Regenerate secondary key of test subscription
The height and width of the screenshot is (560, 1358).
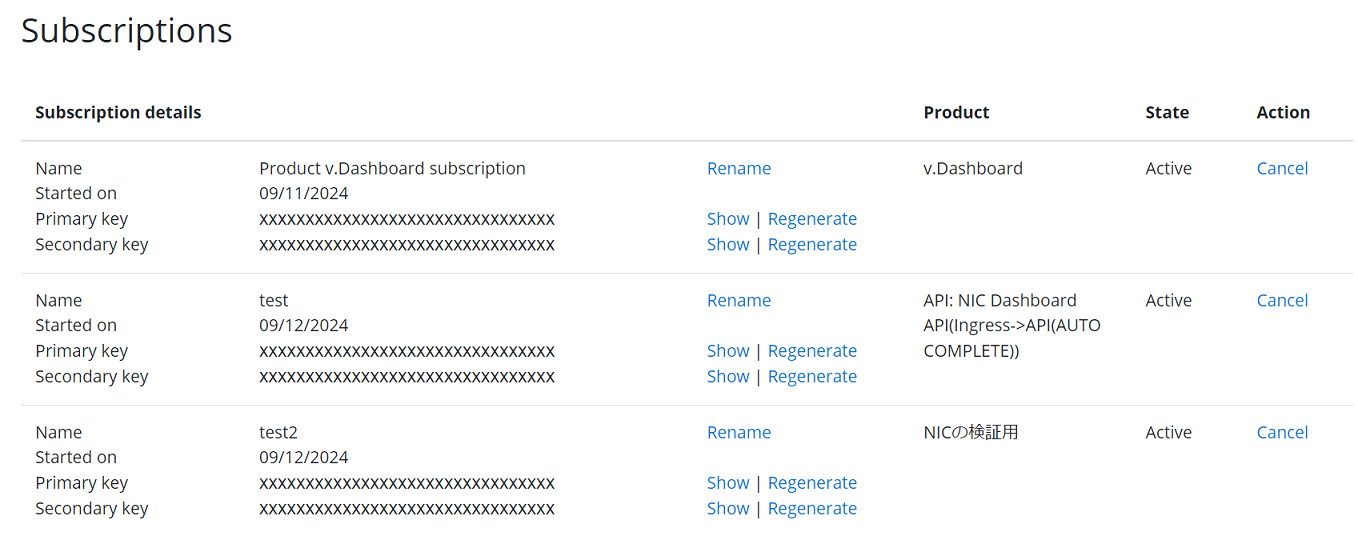812,376
